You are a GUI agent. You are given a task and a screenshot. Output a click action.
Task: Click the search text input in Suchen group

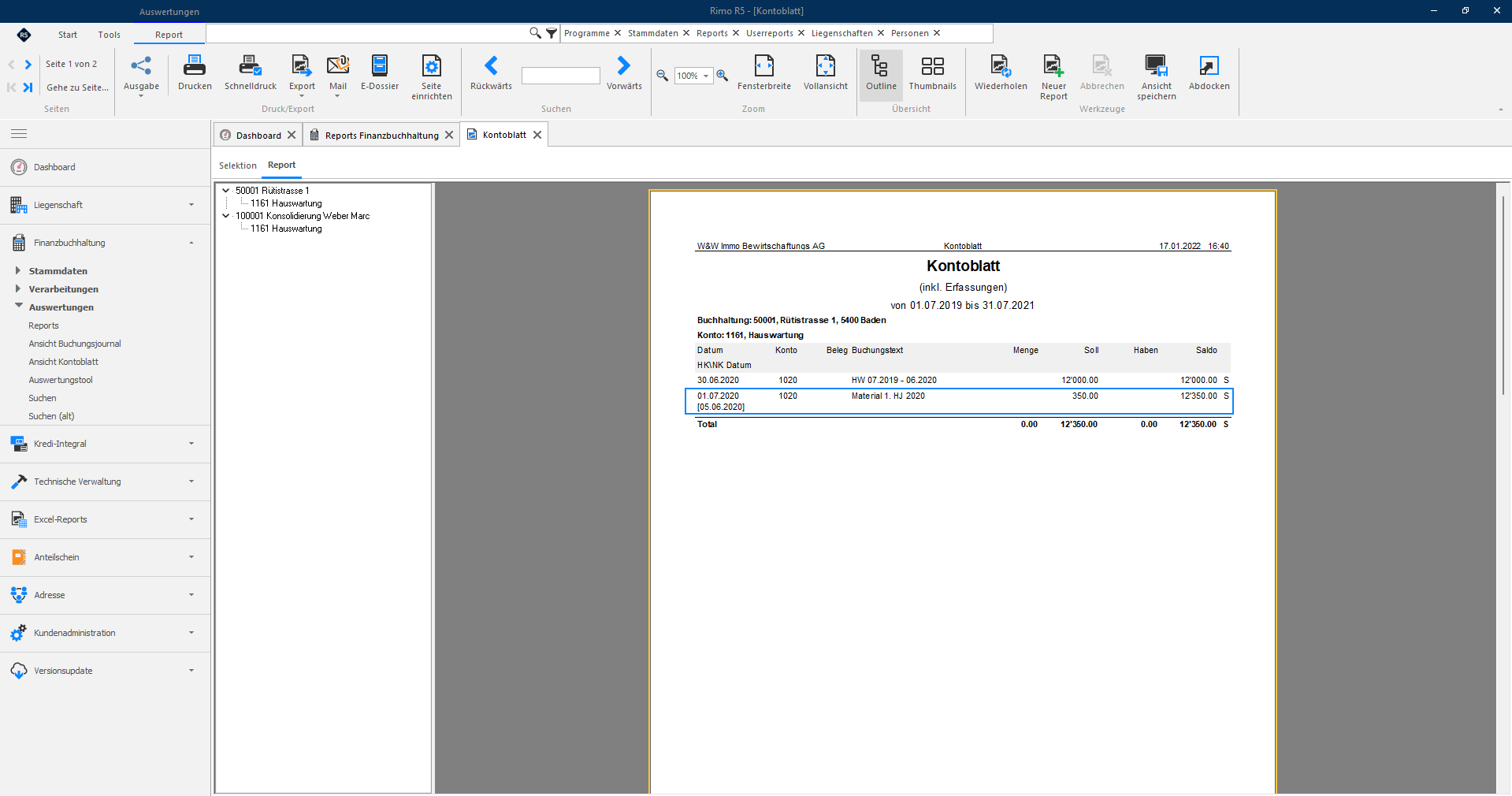click(561, 76)
